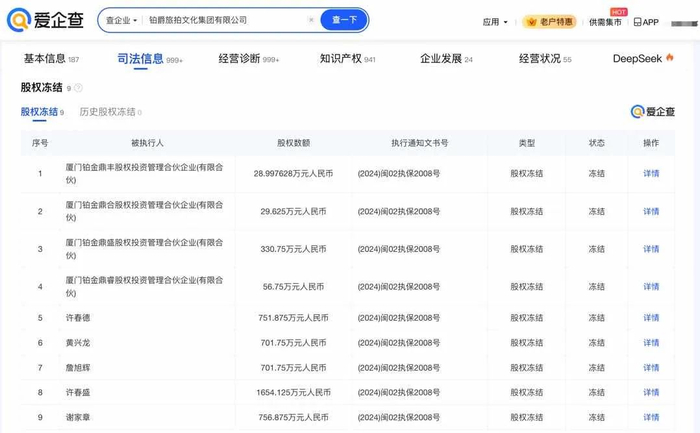This screenshot has width=700, height=433.
Task: Click the 序号 column header
Action: 40,143
